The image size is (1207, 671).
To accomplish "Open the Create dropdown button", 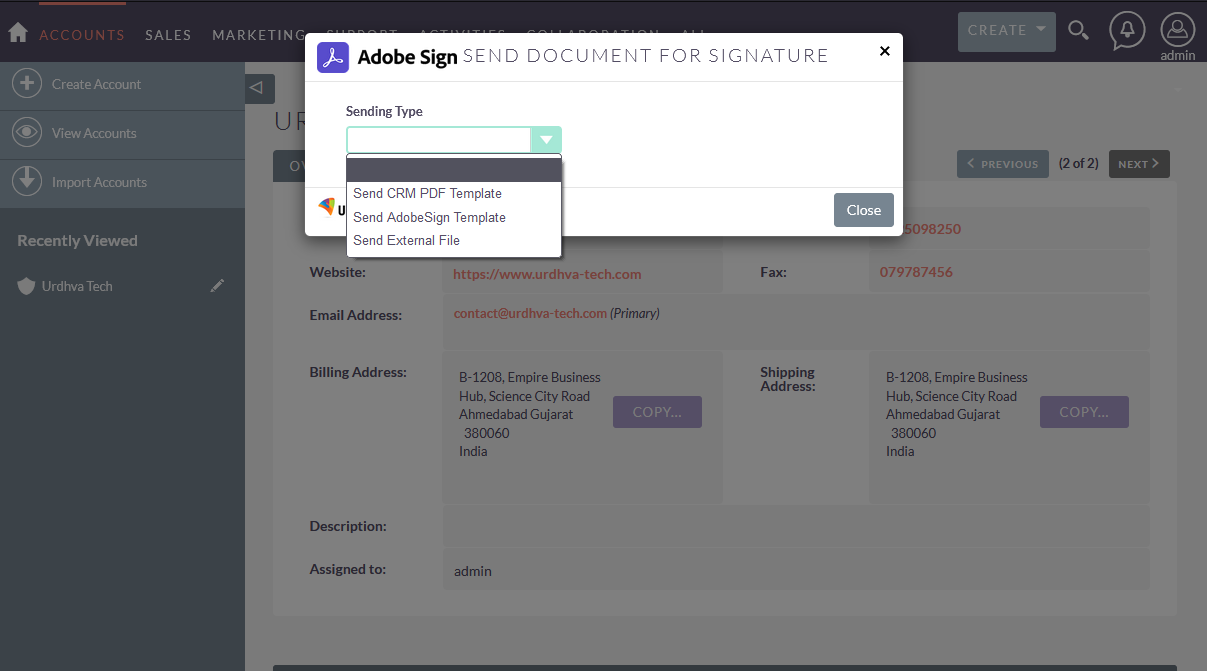I will coord(1005,31).
